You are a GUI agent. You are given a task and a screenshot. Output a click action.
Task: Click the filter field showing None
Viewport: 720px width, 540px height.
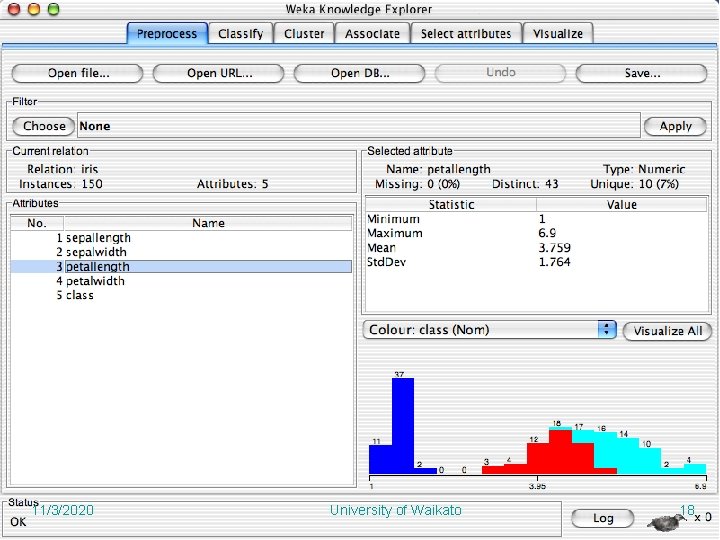pyautogui.click(x=359, y=126)
